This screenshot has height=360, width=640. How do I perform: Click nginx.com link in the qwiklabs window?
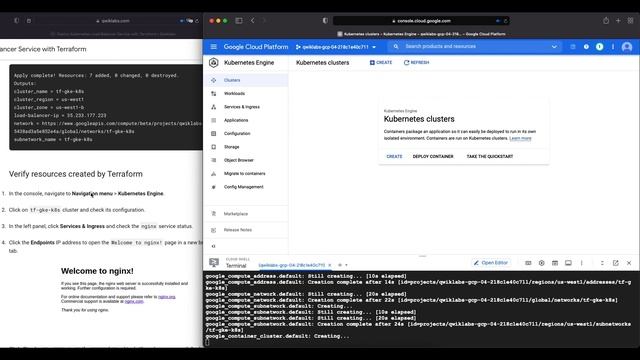(134, 301)
